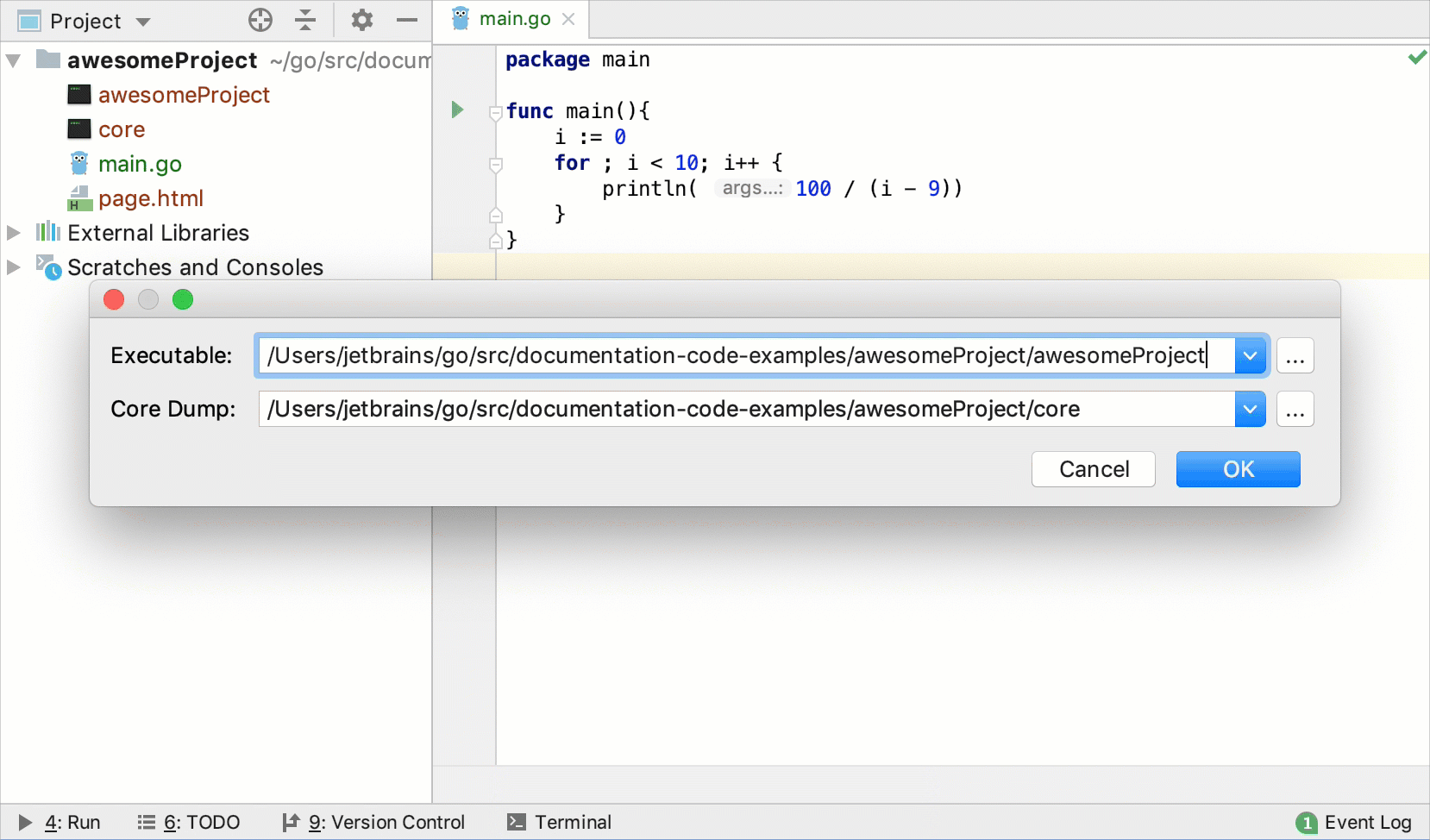Cancel the core dump dialog
The width and height of the screenshot is (1430, 840).
[1093, 469]
